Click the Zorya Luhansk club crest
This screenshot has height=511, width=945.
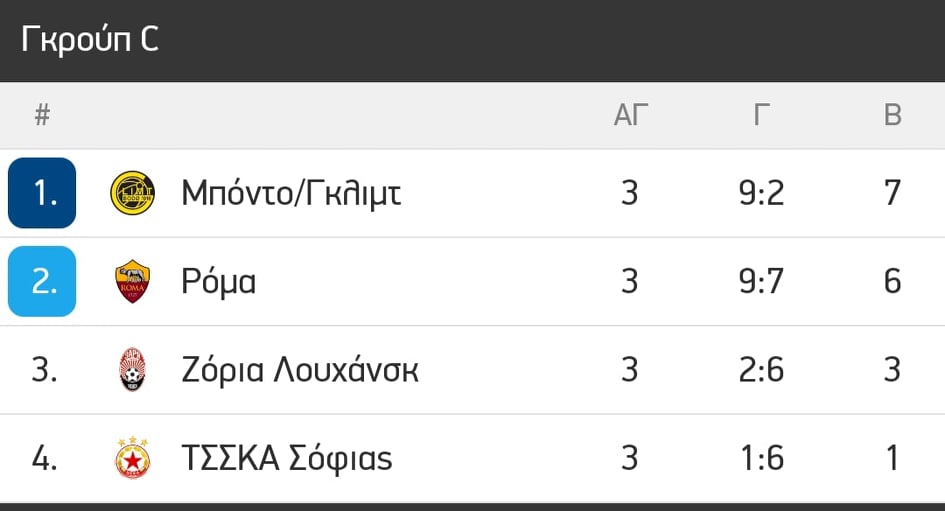coord(133,369)
